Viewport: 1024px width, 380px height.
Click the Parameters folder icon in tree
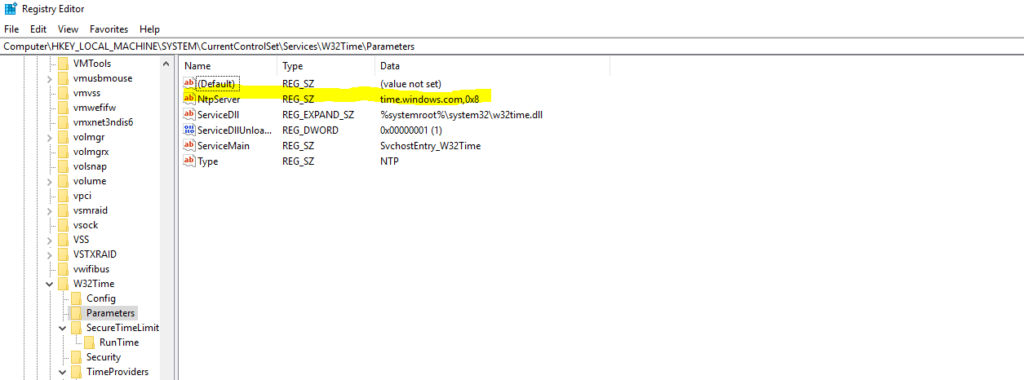tap(76, 313)
